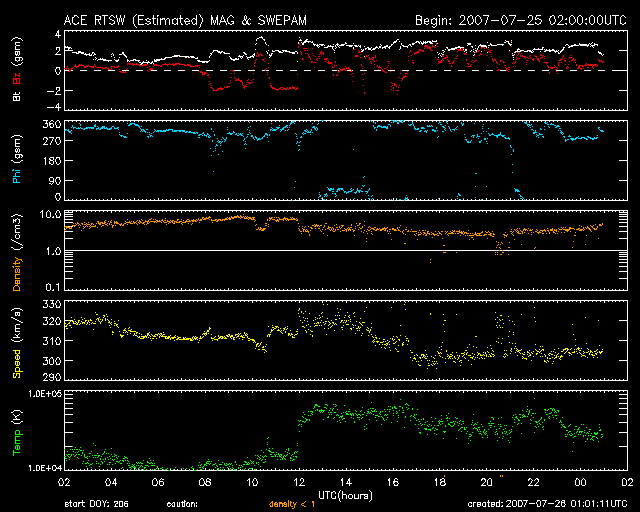
Task: Click the title 'ACE RTSW (Estimated) MAG & SWEPAM'
Action: coord(185,21)
